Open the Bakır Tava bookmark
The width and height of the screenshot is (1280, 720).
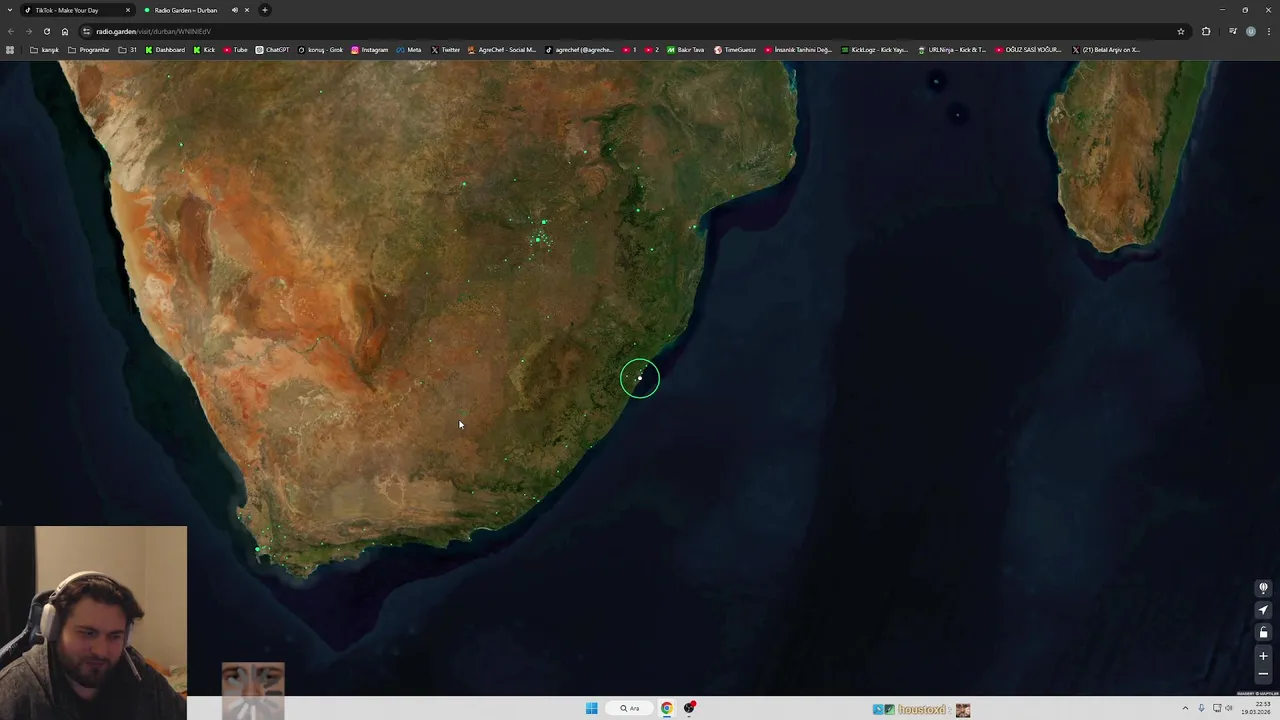(685, 50)
